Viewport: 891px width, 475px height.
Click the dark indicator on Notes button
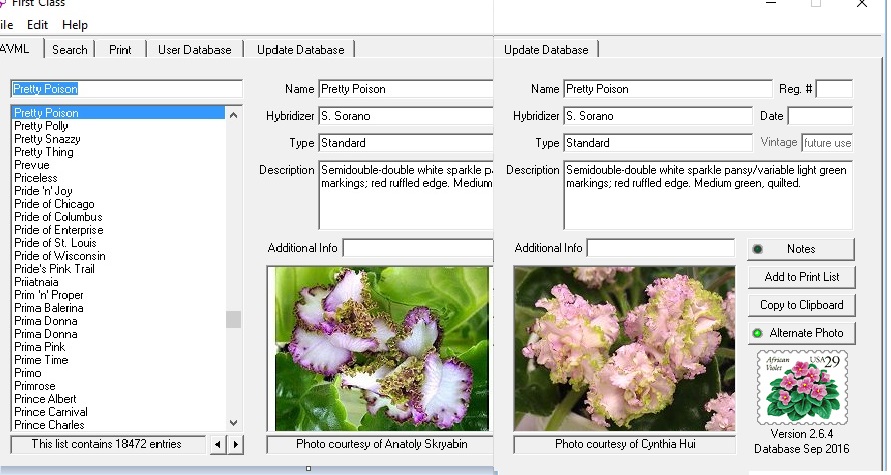[758, 249]
